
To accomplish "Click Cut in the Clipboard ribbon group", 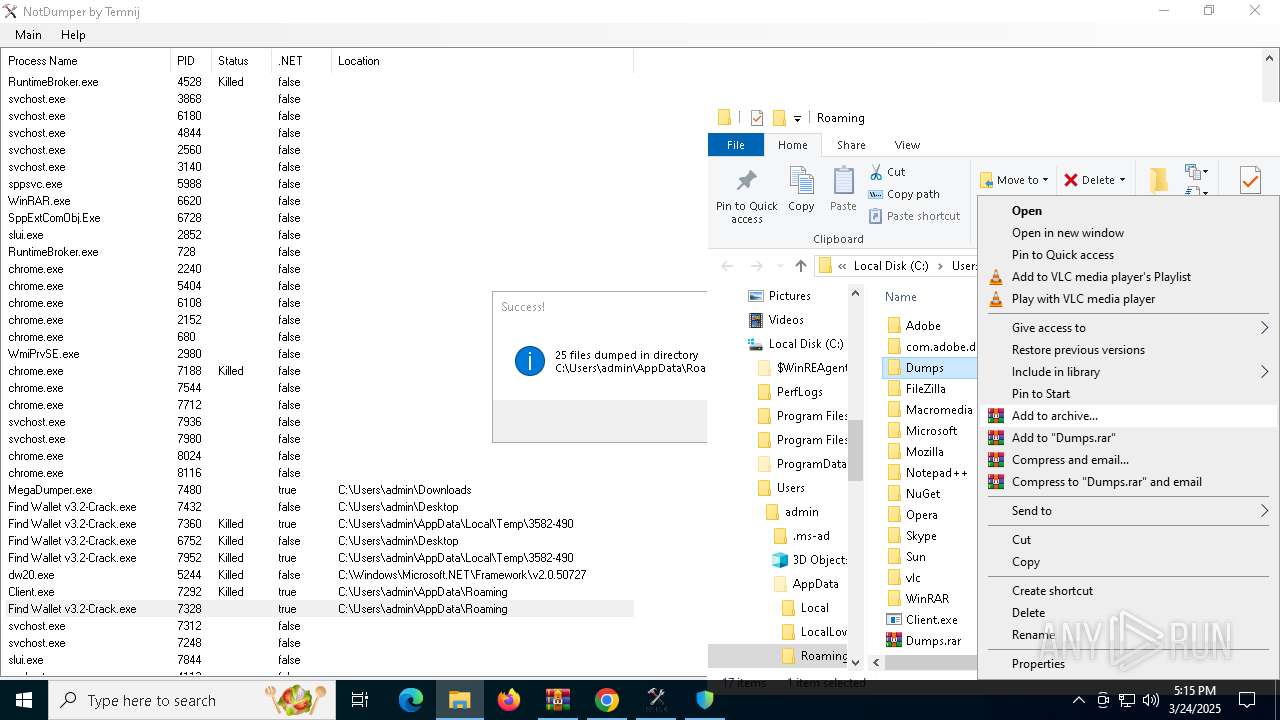I will [887, 172].
